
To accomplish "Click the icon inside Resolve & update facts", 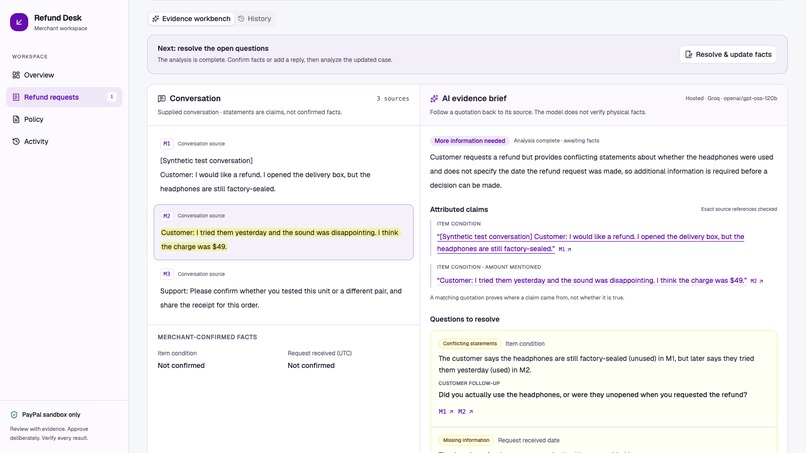I will [x=689, y=55].
